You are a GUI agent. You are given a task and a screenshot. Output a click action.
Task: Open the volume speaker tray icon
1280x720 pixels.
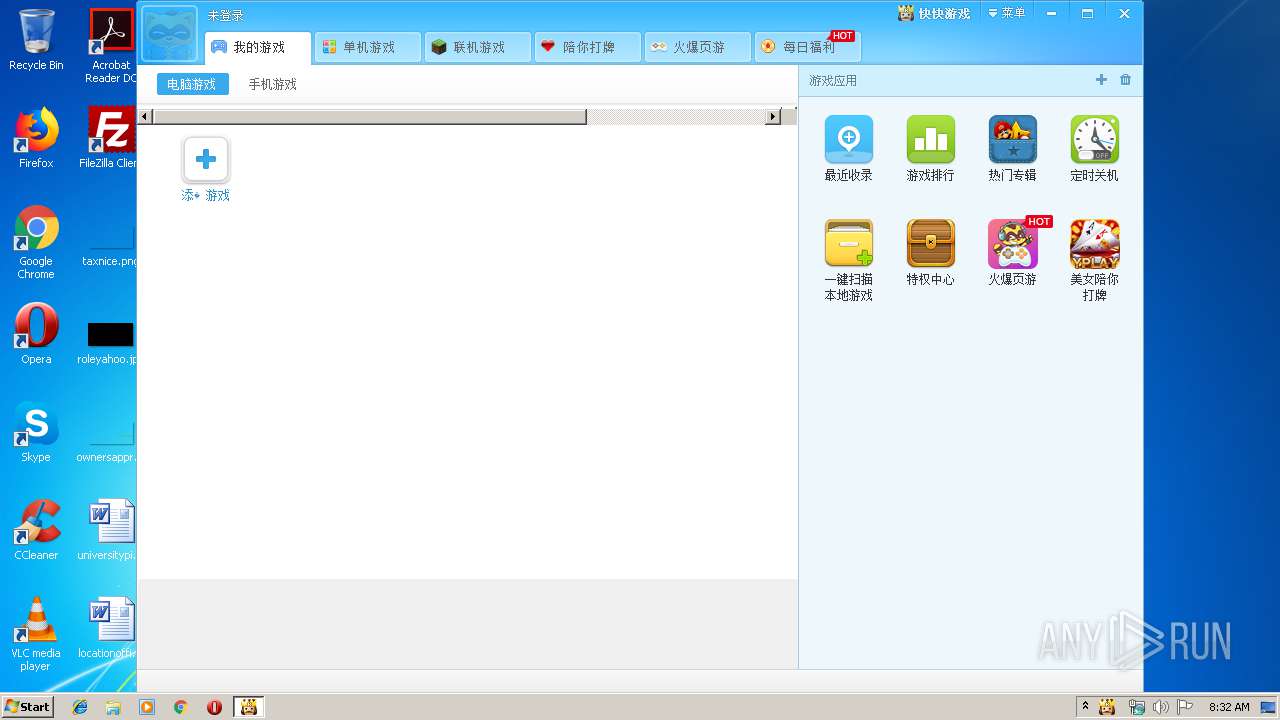coord(1160,707)
